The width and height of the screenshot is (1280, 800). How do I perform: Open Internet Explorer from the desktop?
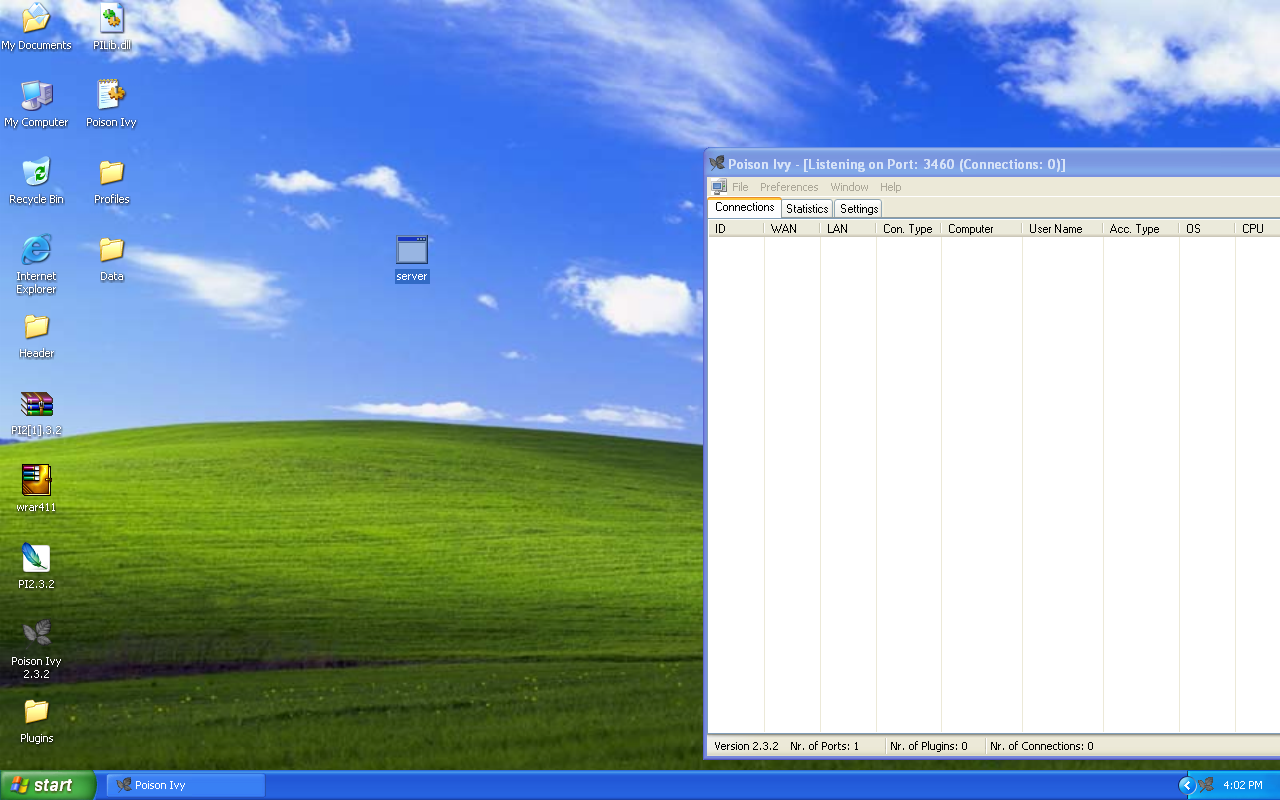[36, 251]
